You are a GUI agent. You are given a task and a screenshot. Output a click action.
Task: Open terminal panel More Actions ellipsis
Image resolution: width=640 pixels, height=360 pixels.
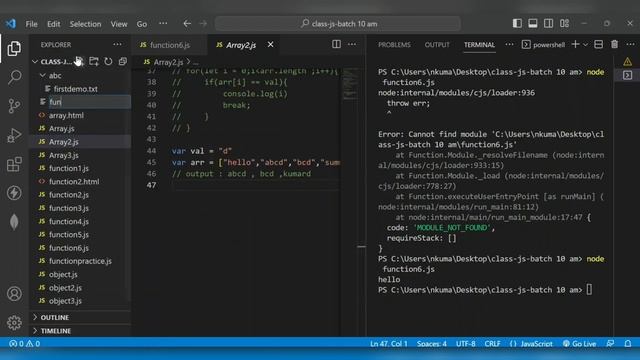[631, 44]
